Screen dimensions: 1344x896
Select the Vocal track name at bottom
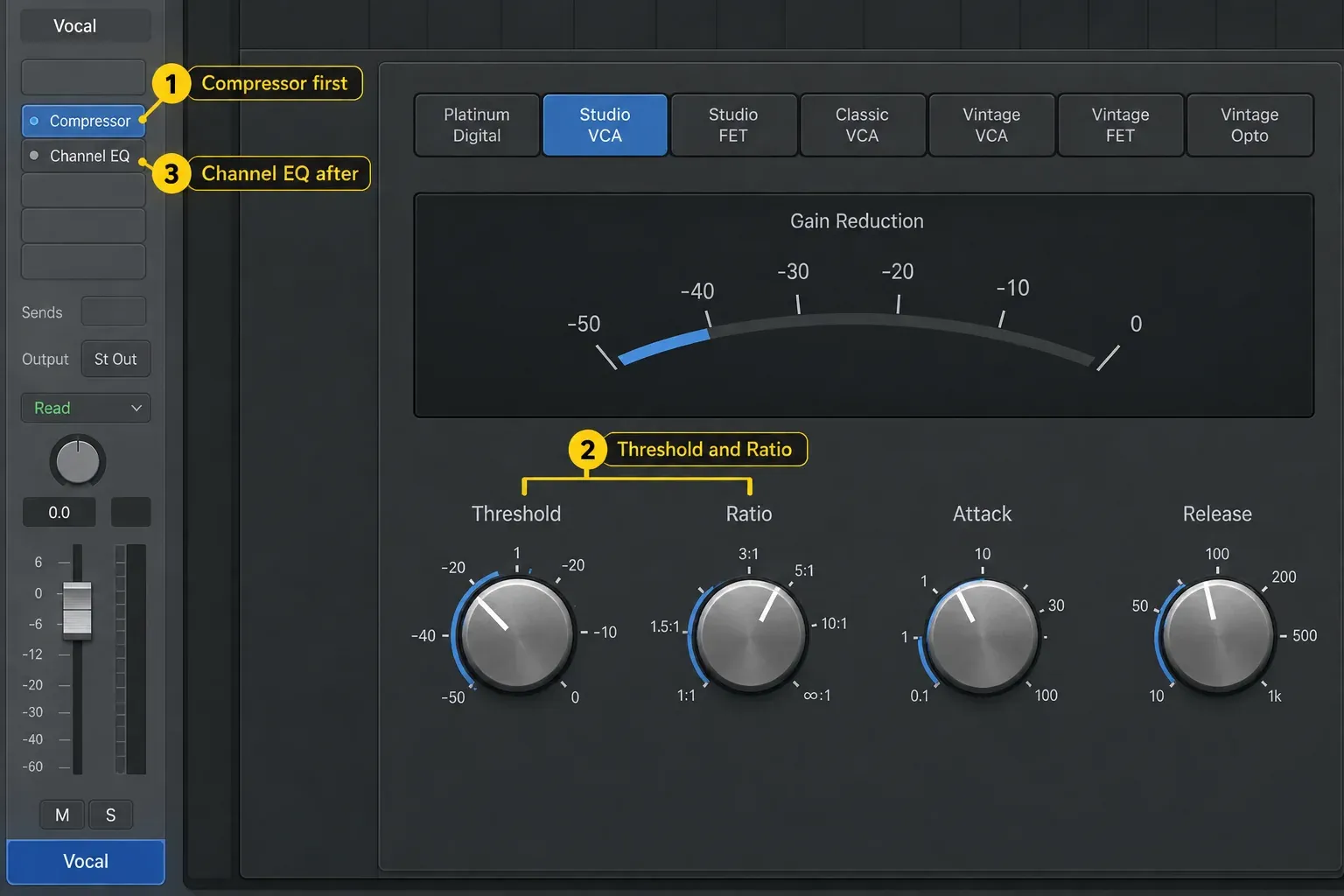pos(86,862)
